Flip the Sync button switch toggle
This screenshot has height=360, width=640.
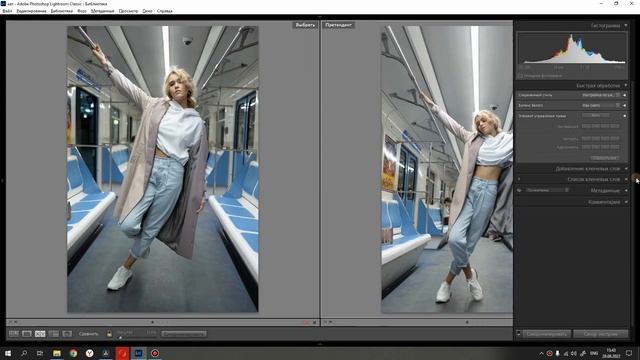(x=518, y=334)
